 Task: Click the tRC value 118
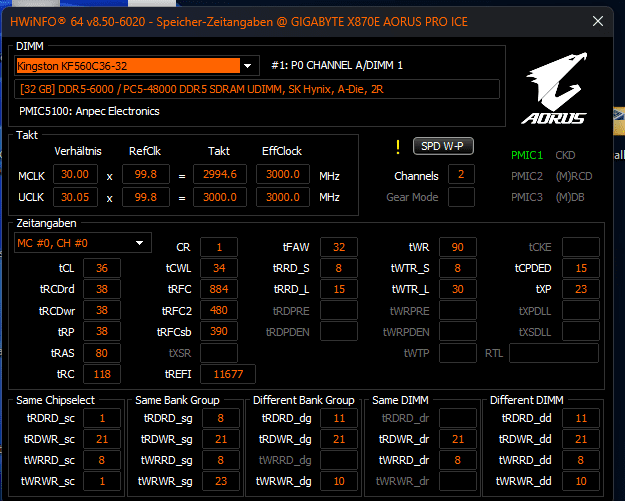pos(102,374)
